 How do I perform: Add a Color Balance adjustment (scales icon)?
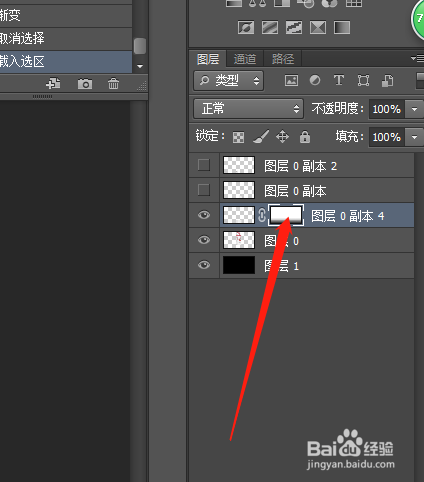tap(258, 3)
